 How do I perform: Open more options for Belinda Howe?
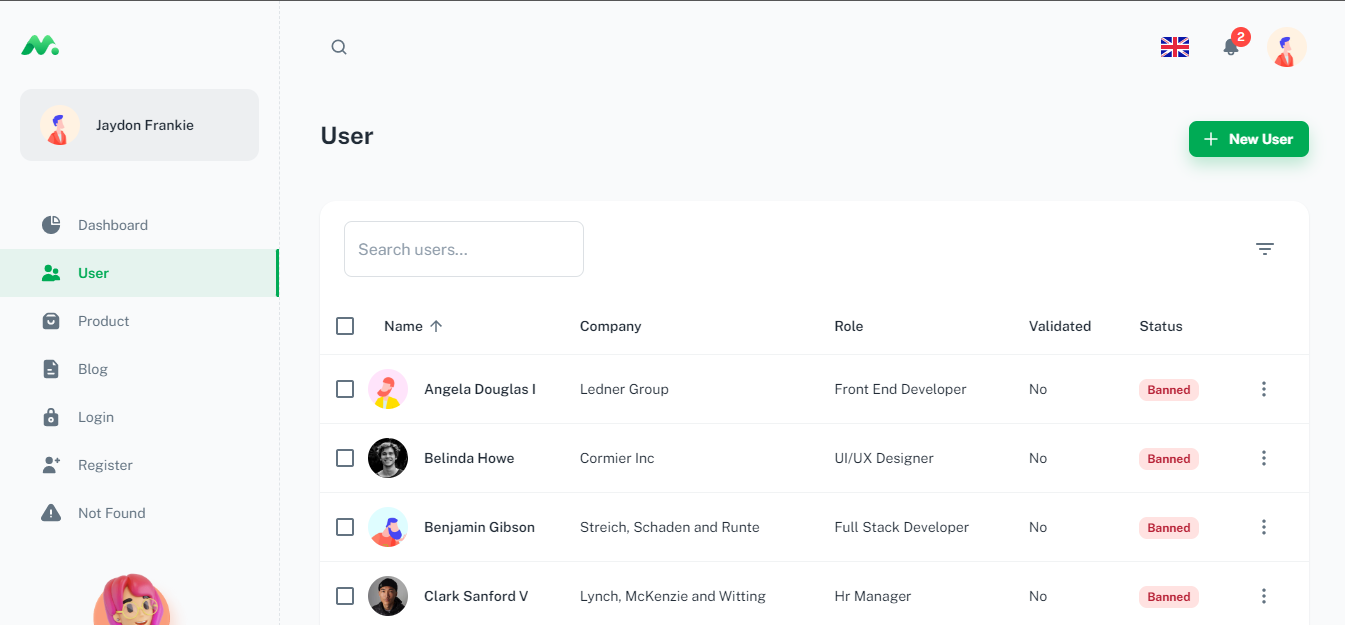(1264, 458)
